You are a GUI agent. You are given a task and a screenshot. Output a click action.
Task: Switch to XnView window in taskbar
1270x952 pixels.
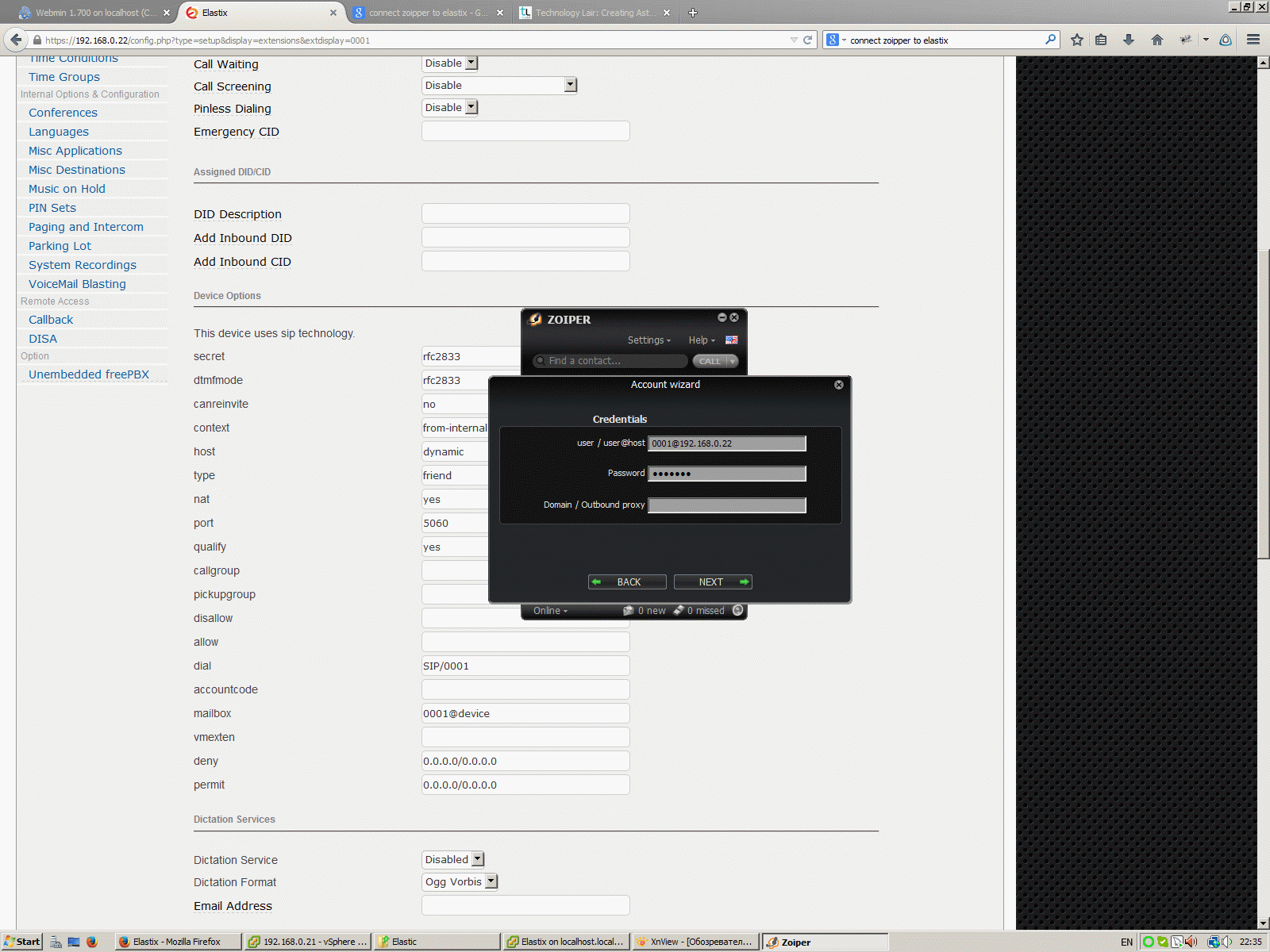click(695, 942)
